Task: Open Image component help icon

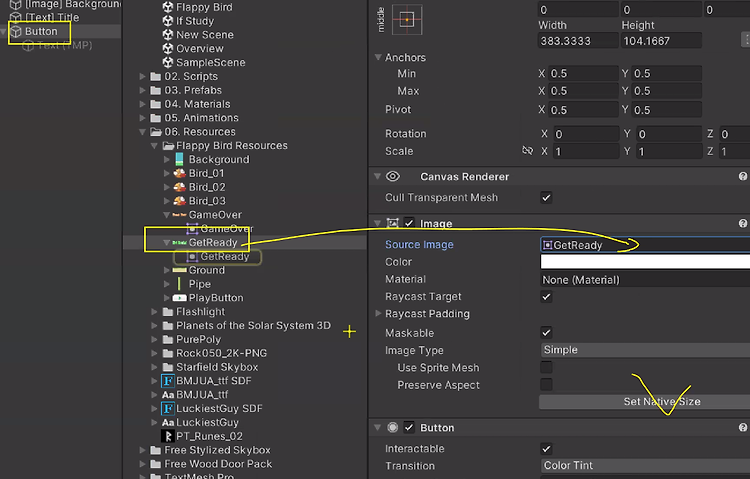Action: click(x=743, y=223)
